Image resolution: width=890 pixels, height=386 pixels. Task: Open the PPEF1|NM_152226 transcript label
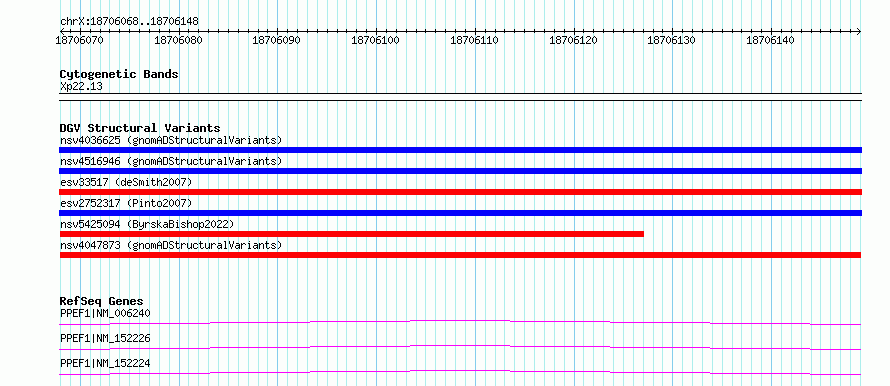coord(105,338)
